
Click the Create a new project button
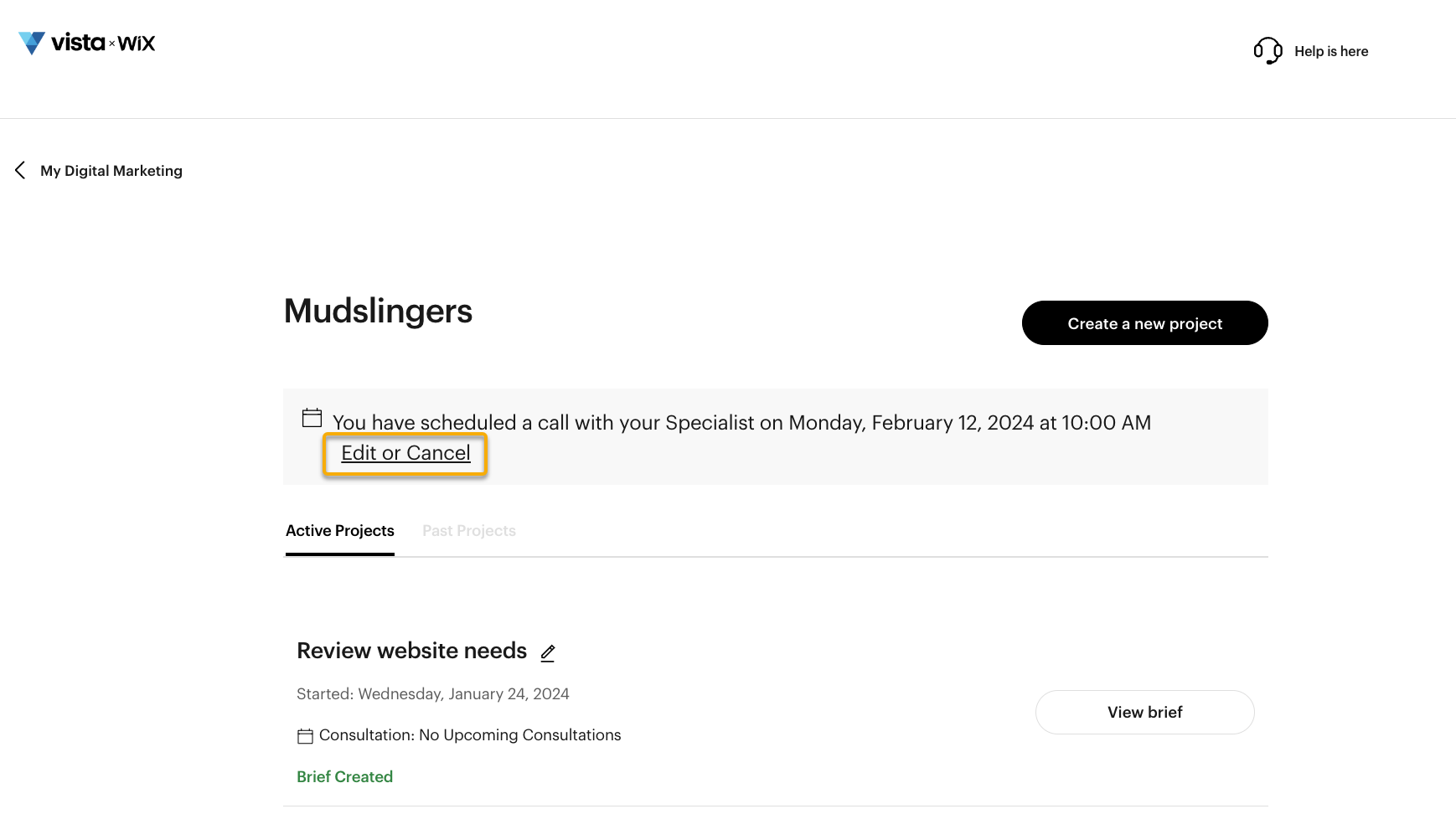coord(1144,323)
